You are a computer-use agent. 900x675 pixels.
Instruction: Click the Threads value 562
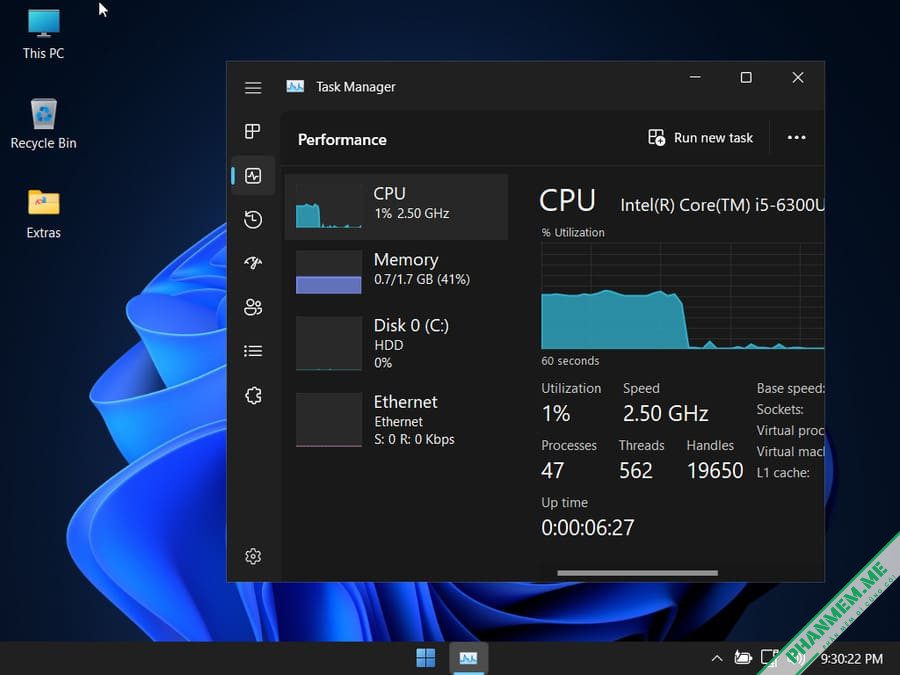636,471
